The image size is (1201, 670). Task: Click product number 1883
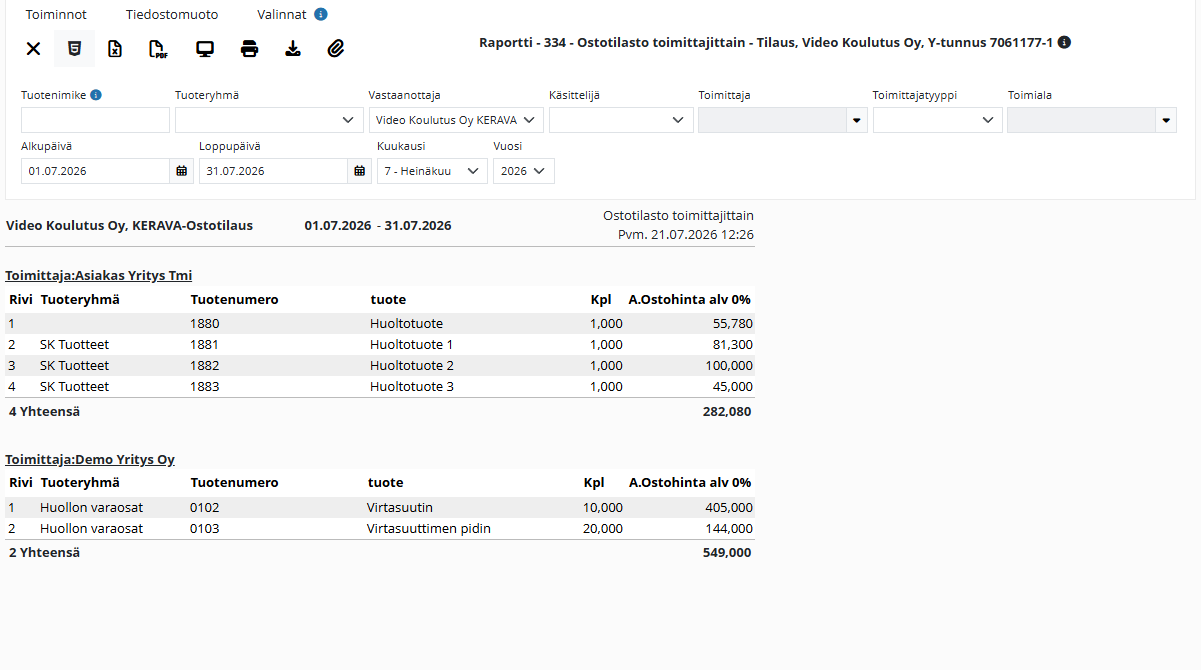[x=204, y=387]
